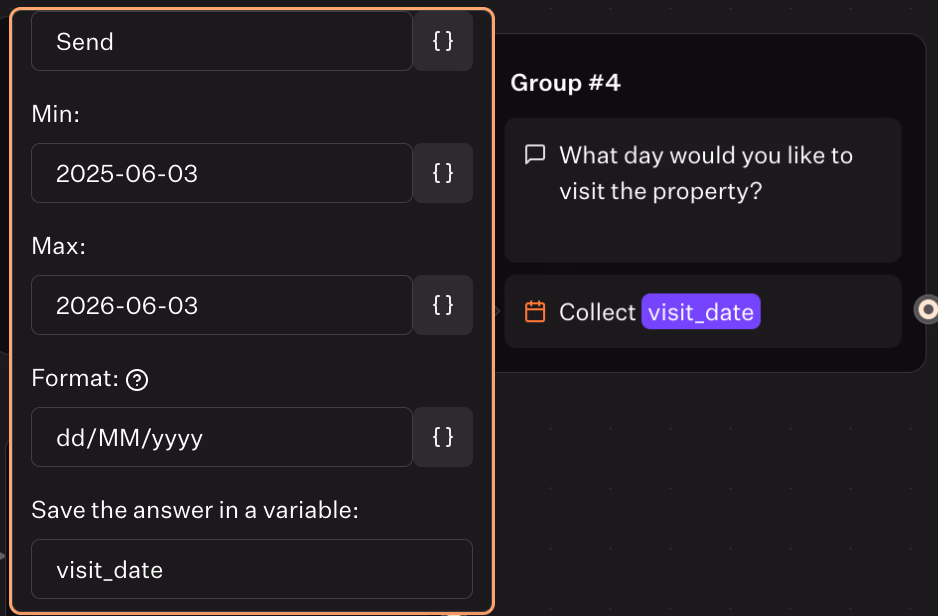Open variable picker for the Max field
The width and height of the screenshot is (938, 616).
point(443,305)
